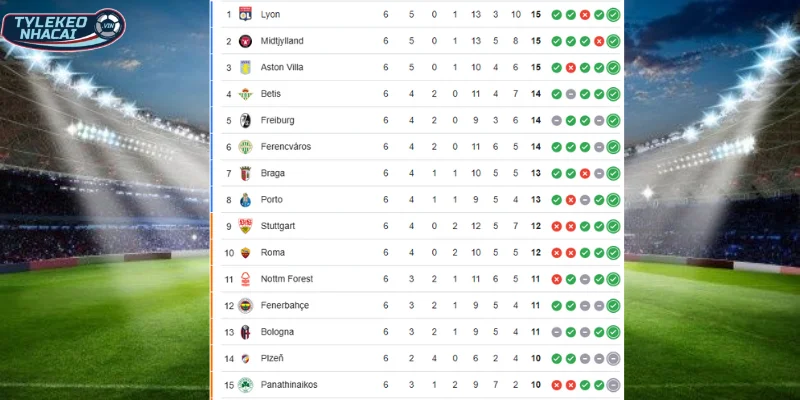The height and width of the screenshot is (400, 800).
Task: Click Midtjylland's red loss form indicator
Action: click(x=599, y=41)
